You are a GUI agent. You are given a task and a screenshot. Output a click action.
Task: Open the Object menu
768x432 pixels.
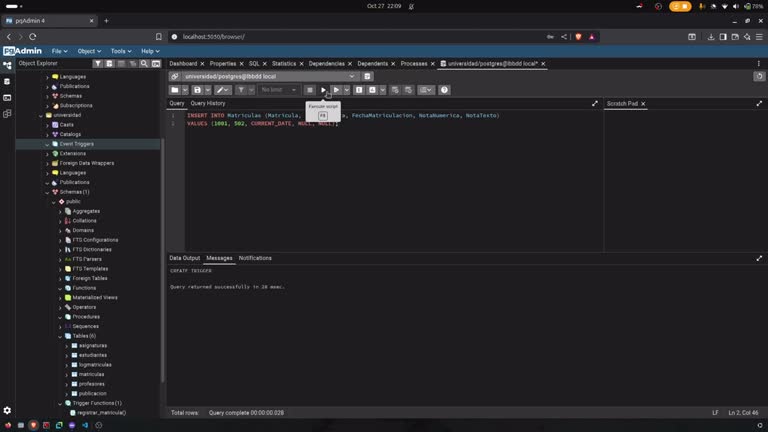coord(89,51)
